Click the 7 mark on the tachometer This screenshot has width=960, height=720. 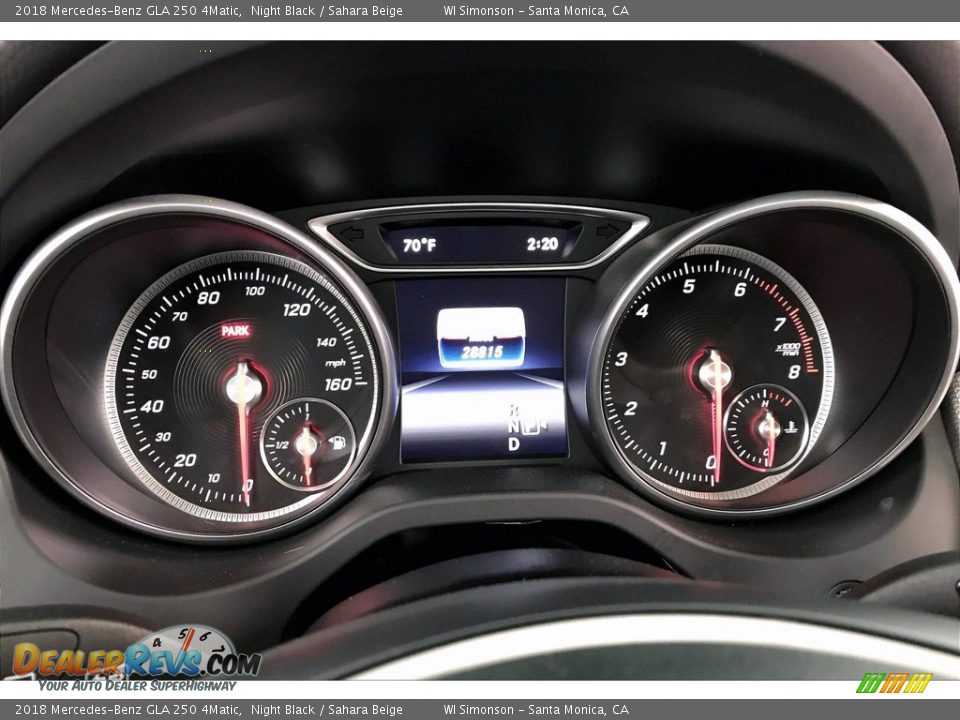point(779,324)
